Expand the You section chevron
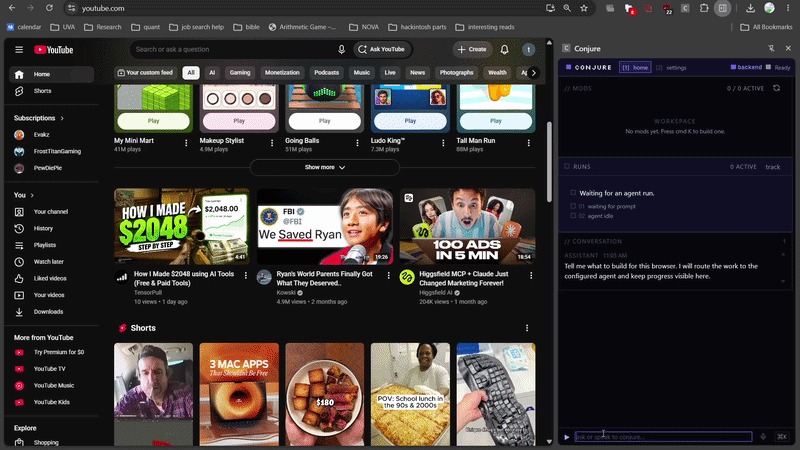The height and width of the screenshot is (450, 800). click(x=32, y=195)
